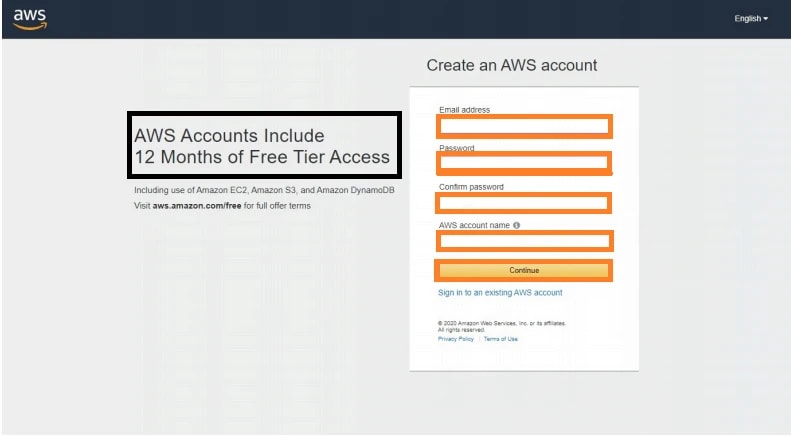The height and width of the screenshot is (437, 791).
Task: Click '12 Months of Free Tier Access' text
Action: [x=262, y=157]
